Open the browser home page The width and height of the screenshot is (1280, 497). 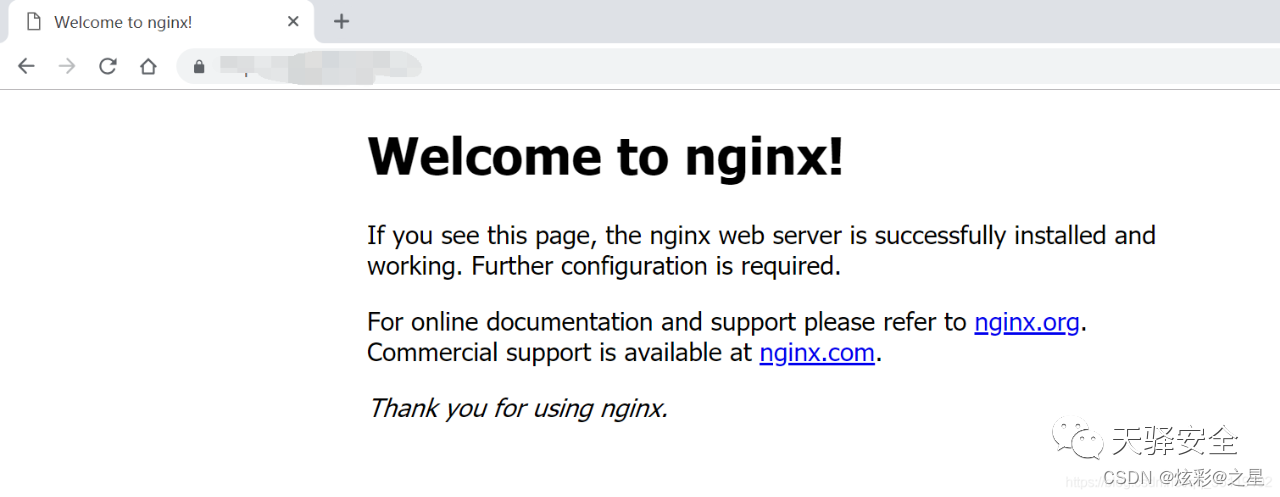tap(148, 66)
